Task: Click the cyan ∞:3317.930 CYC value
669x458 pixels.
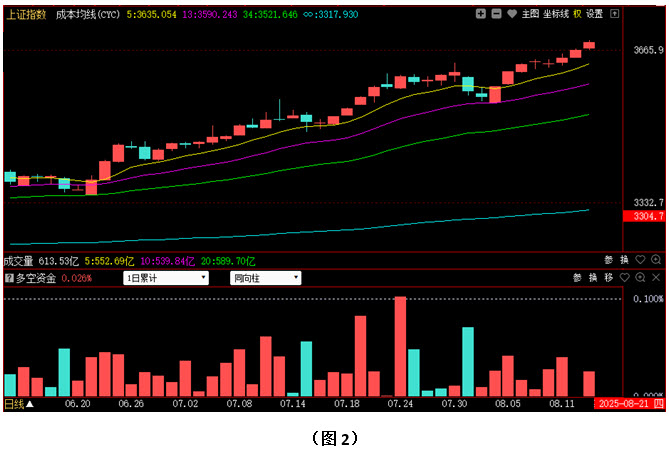Action: pos(331,15)
